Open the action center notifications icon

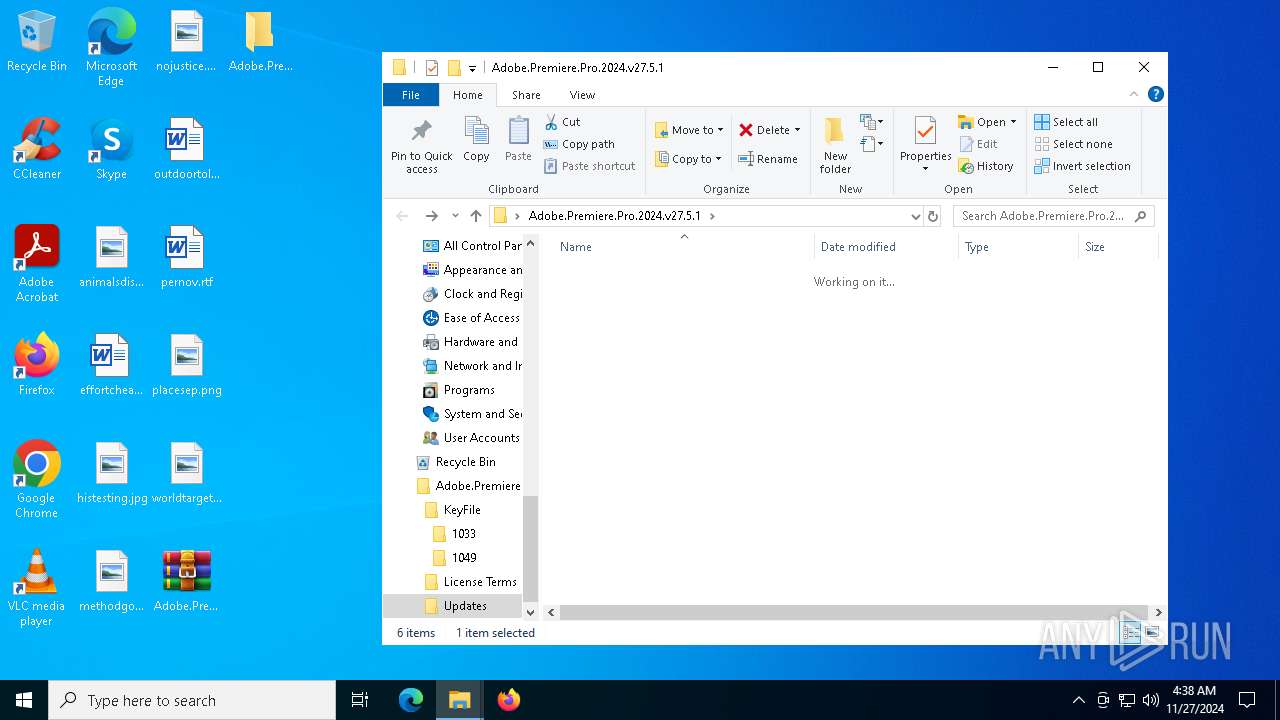tap(1247, 700)
